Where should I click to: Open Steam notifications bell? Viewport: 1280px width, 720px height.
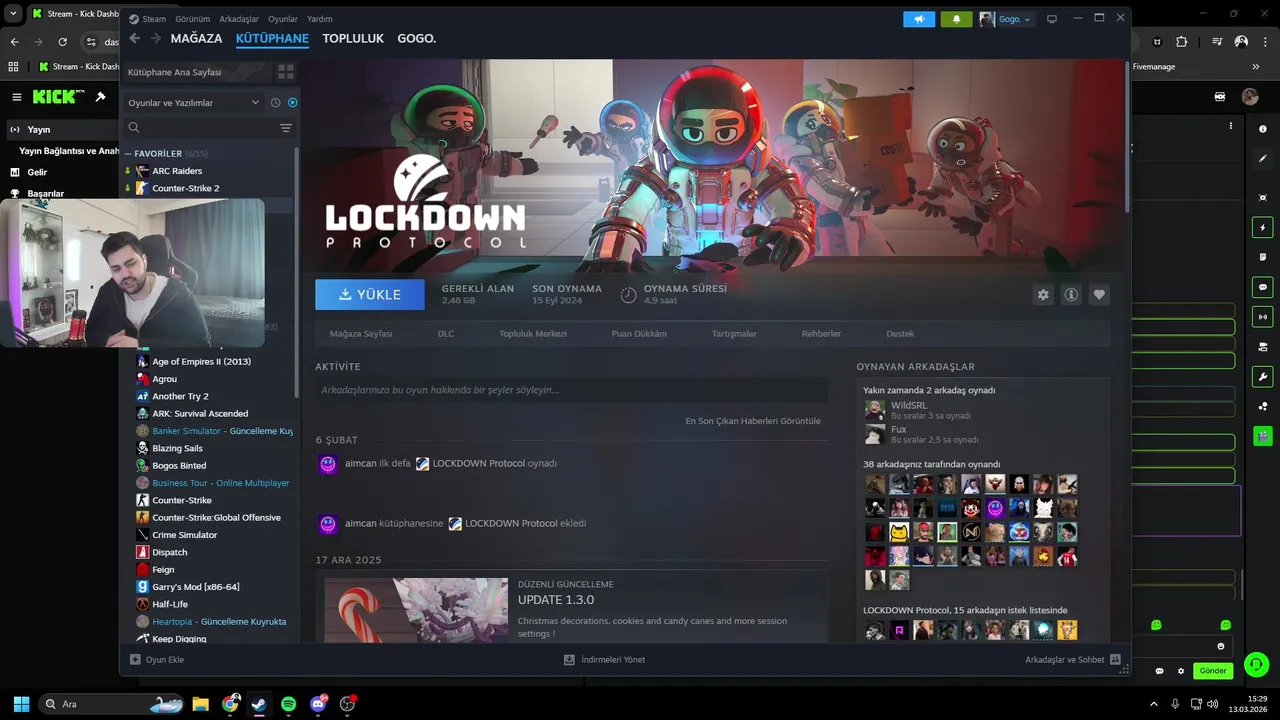956,19
